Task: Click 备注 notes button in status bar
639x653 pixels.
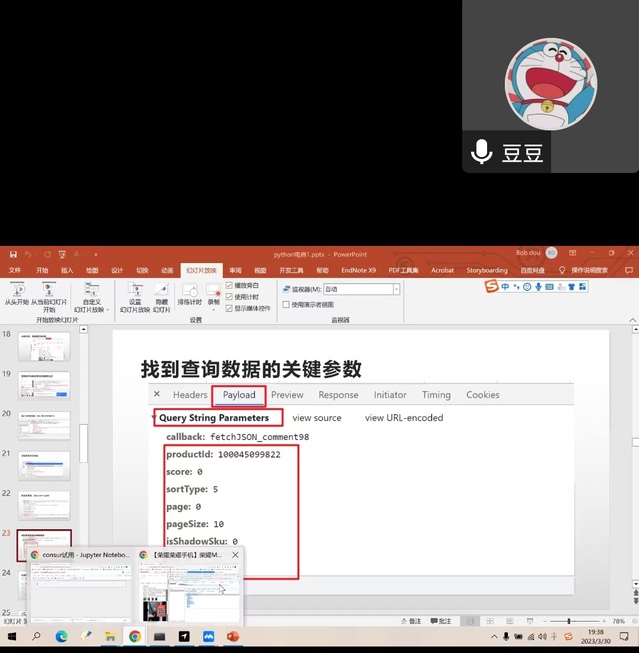Action: [x=411, y=621]
